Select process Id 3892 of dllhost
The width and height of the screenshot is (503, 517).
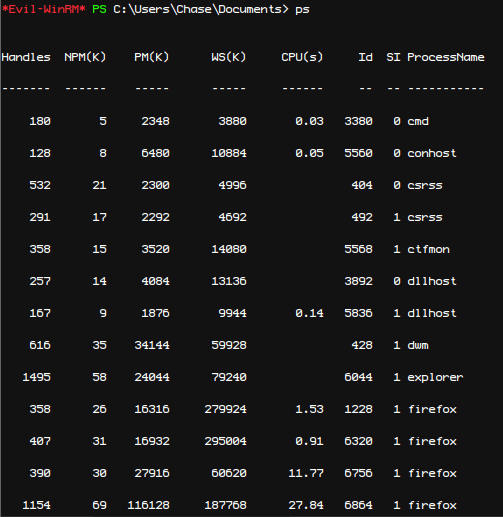click(x=358, y=281)
